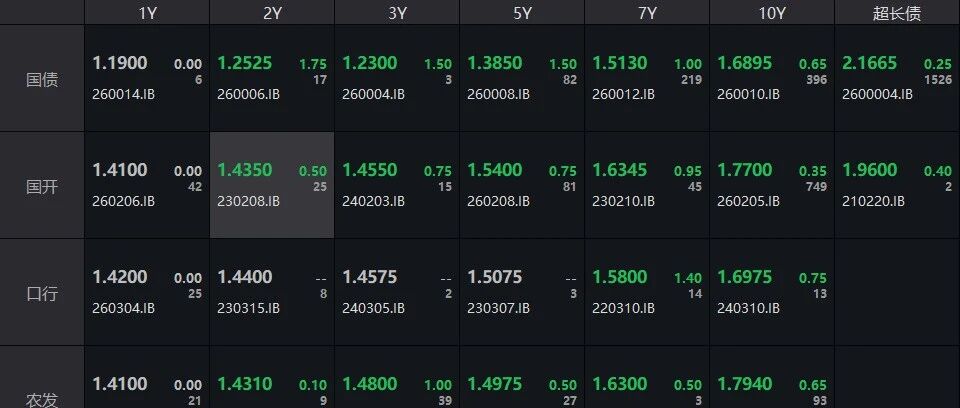Click the 5Y column header
The image size is (960, 408).
[x=522, y=13]
